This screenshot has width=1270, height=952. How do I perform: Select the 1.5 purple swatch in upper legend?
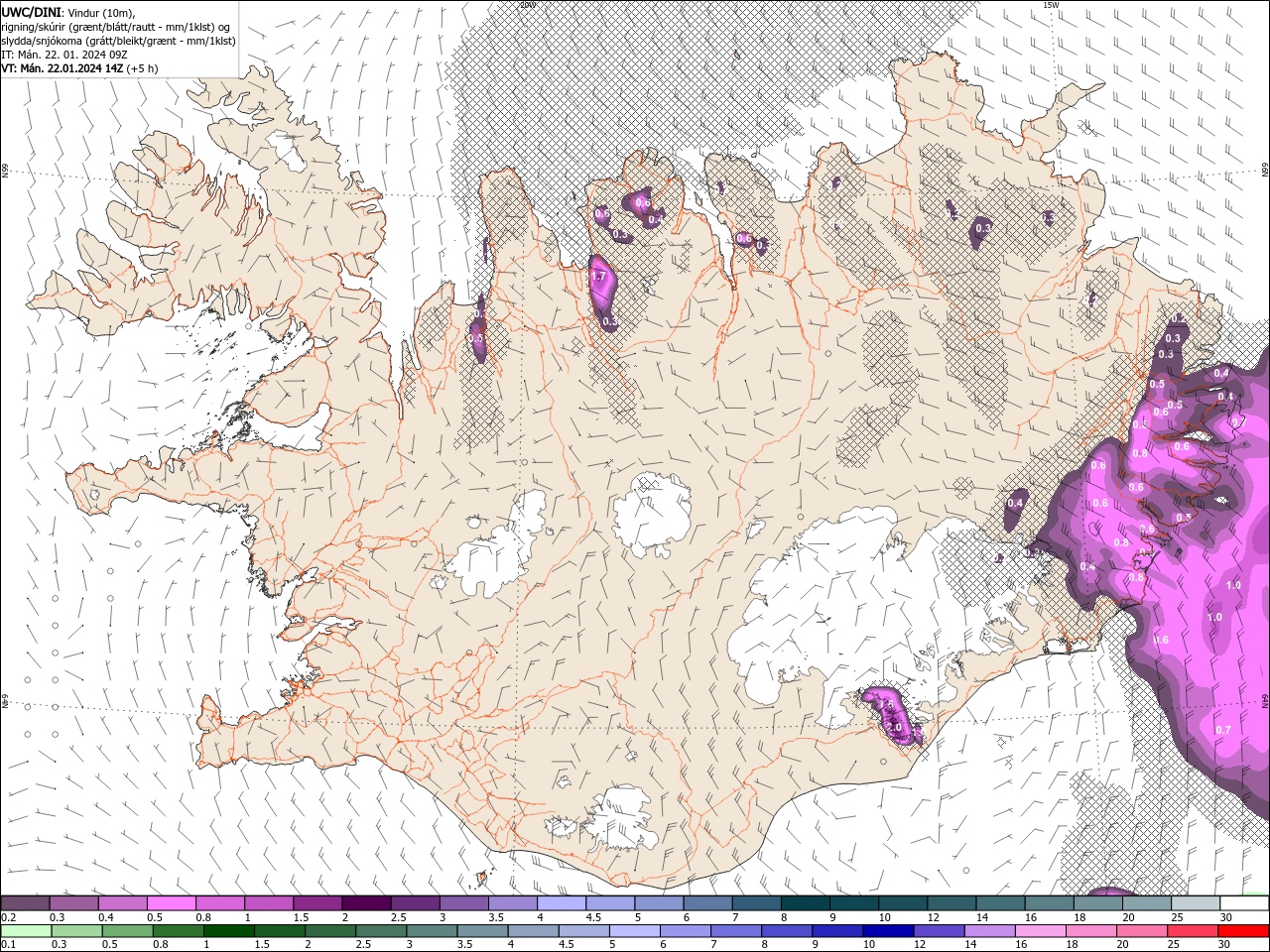point(317,903)
